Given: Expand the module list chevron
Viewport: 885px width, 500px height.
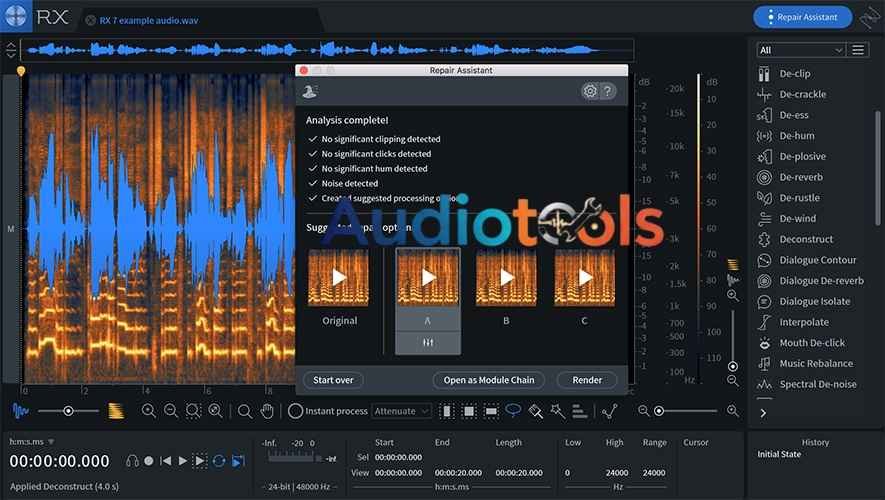Looking at the screenshot, I should (x=763, y=413).
